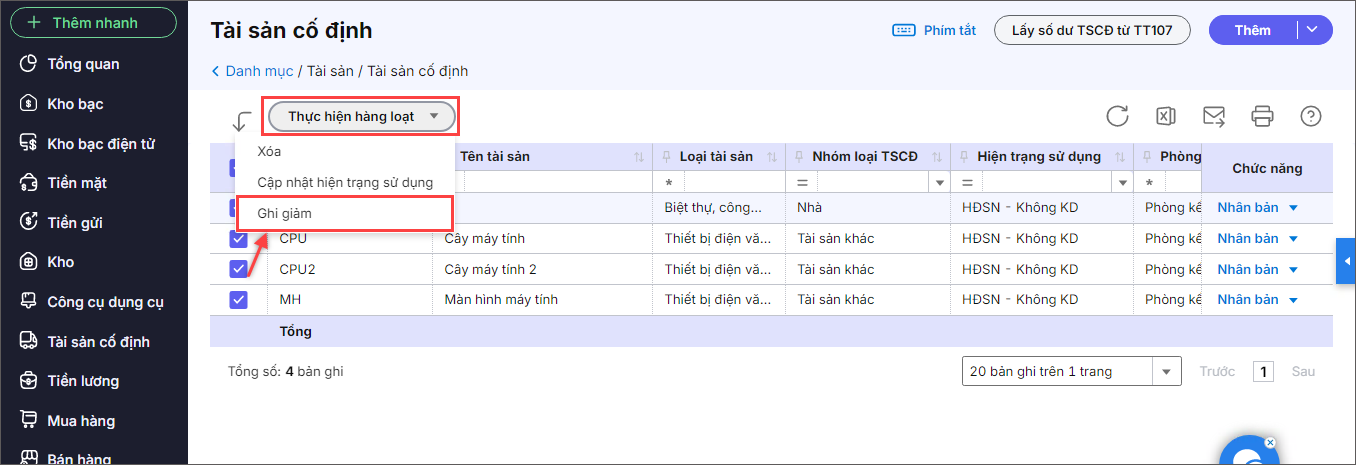The height and width of the screenshot is (465, 1356).
Task: Open Kho bạc điện tử in sidebar
Action: click(x=100, y=143)
